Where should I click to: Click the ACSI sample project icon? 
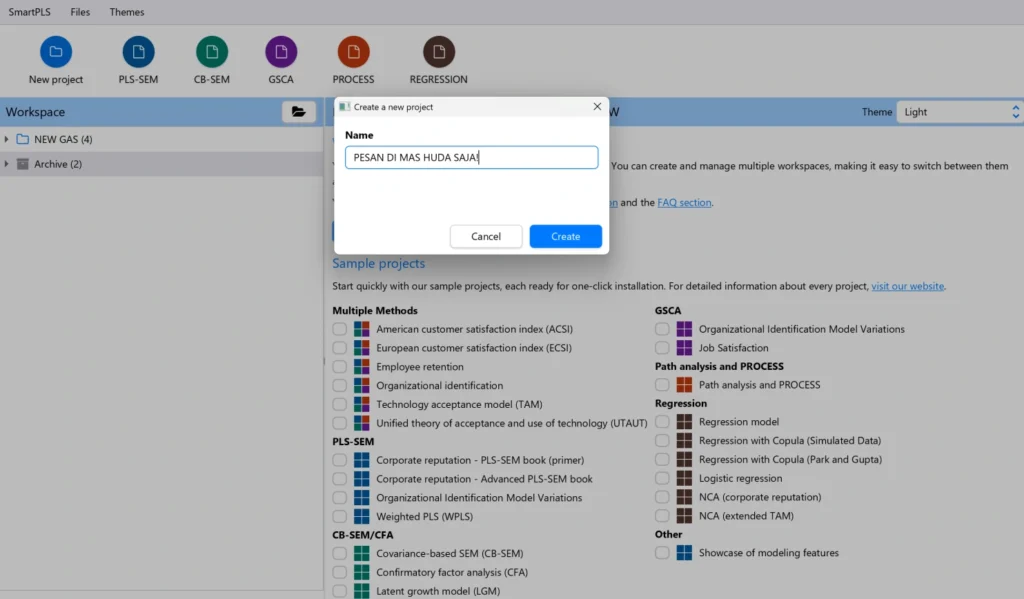pyautogui.click(x=361, y=329)
